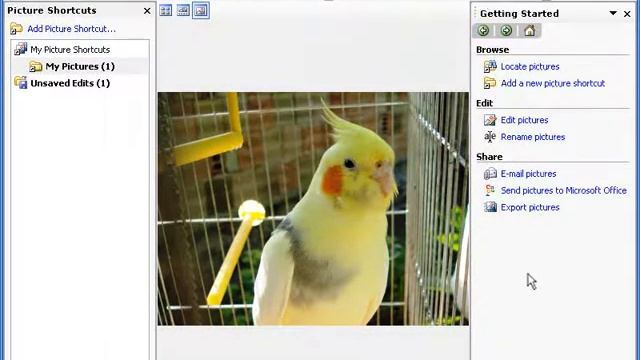640x360 pixels.
Task: Select My Picture Shortcuts tree root
Action: 70,49
